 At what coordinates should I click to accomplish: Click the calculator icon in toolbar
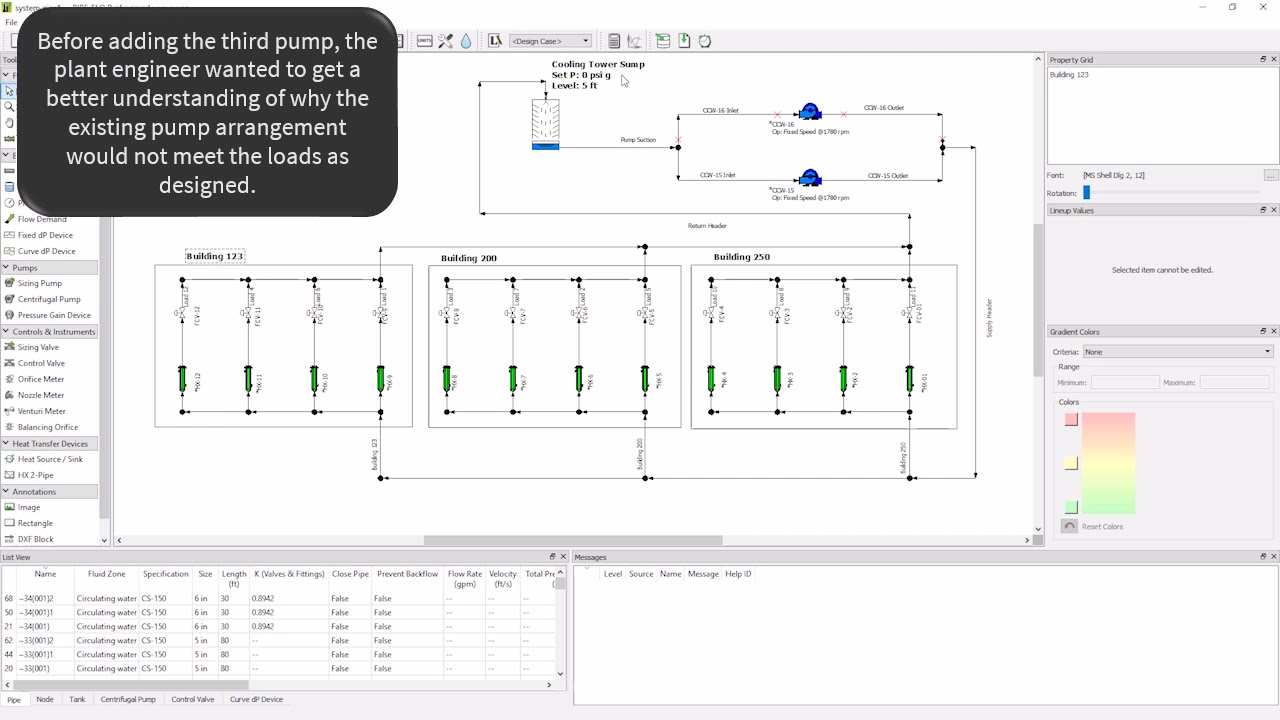614,41
